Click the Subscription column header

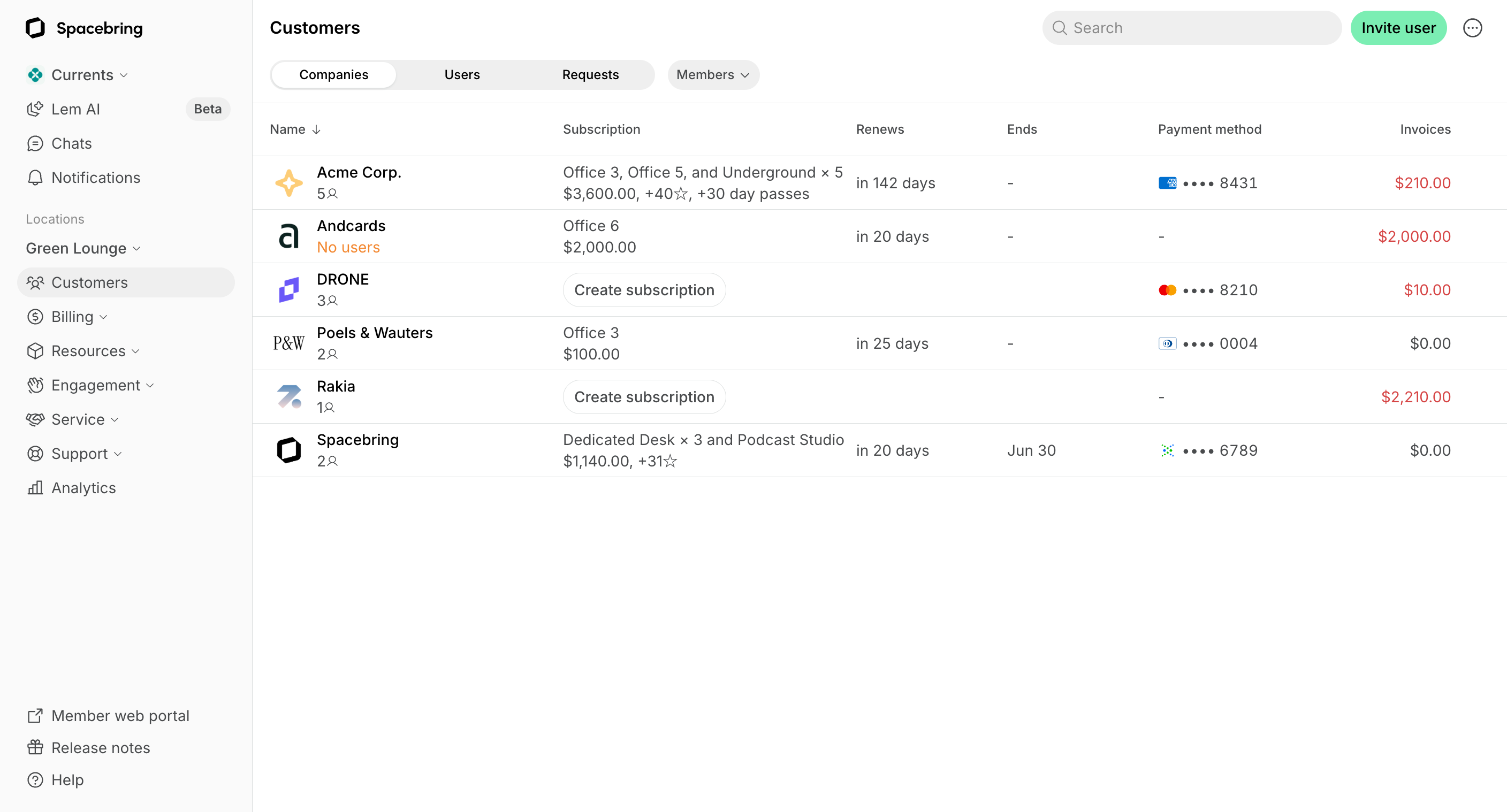602,129
